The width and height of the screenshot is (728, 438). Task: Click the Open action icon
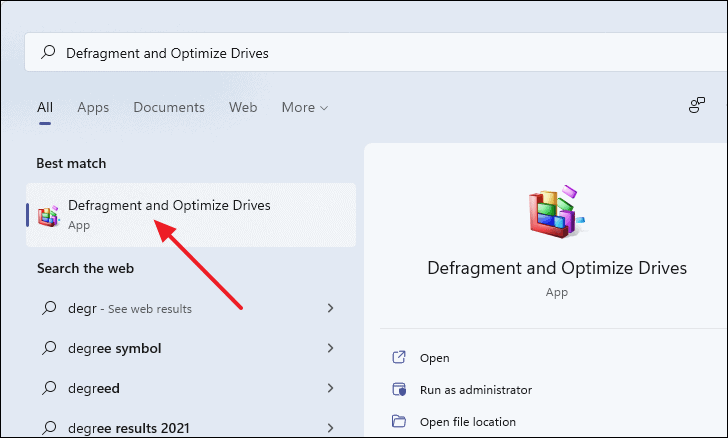[399, 357]
